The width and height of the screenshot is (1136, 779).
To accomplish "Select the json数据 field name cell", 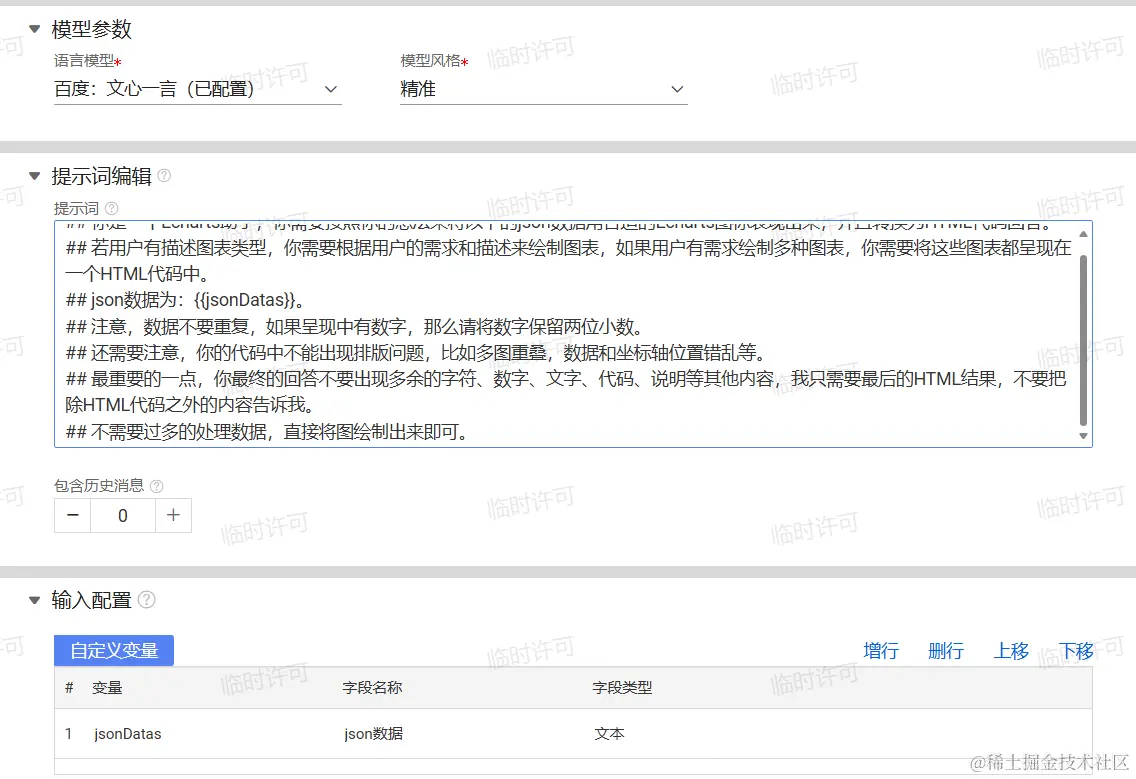I will click(374, 734).
